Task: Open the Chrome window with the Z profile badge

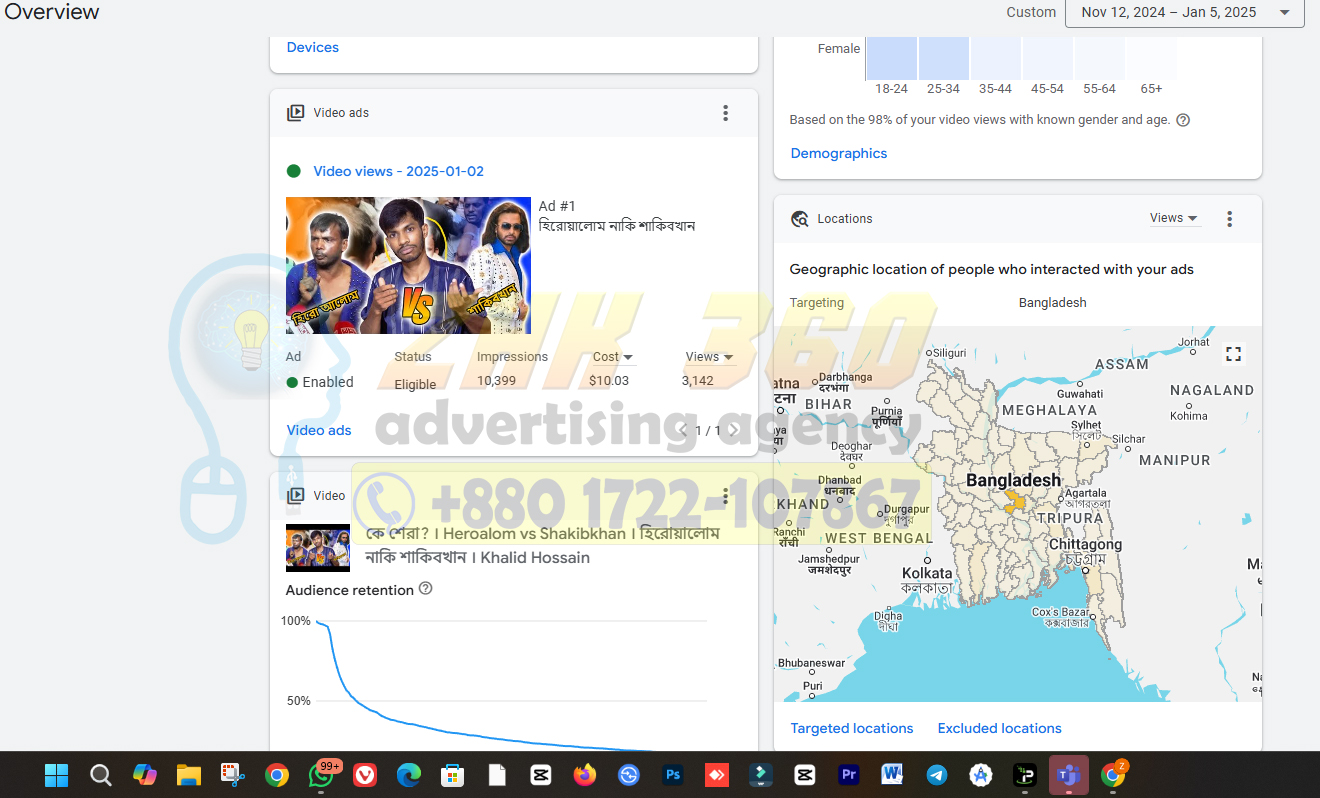Action: coord(1113,775)
